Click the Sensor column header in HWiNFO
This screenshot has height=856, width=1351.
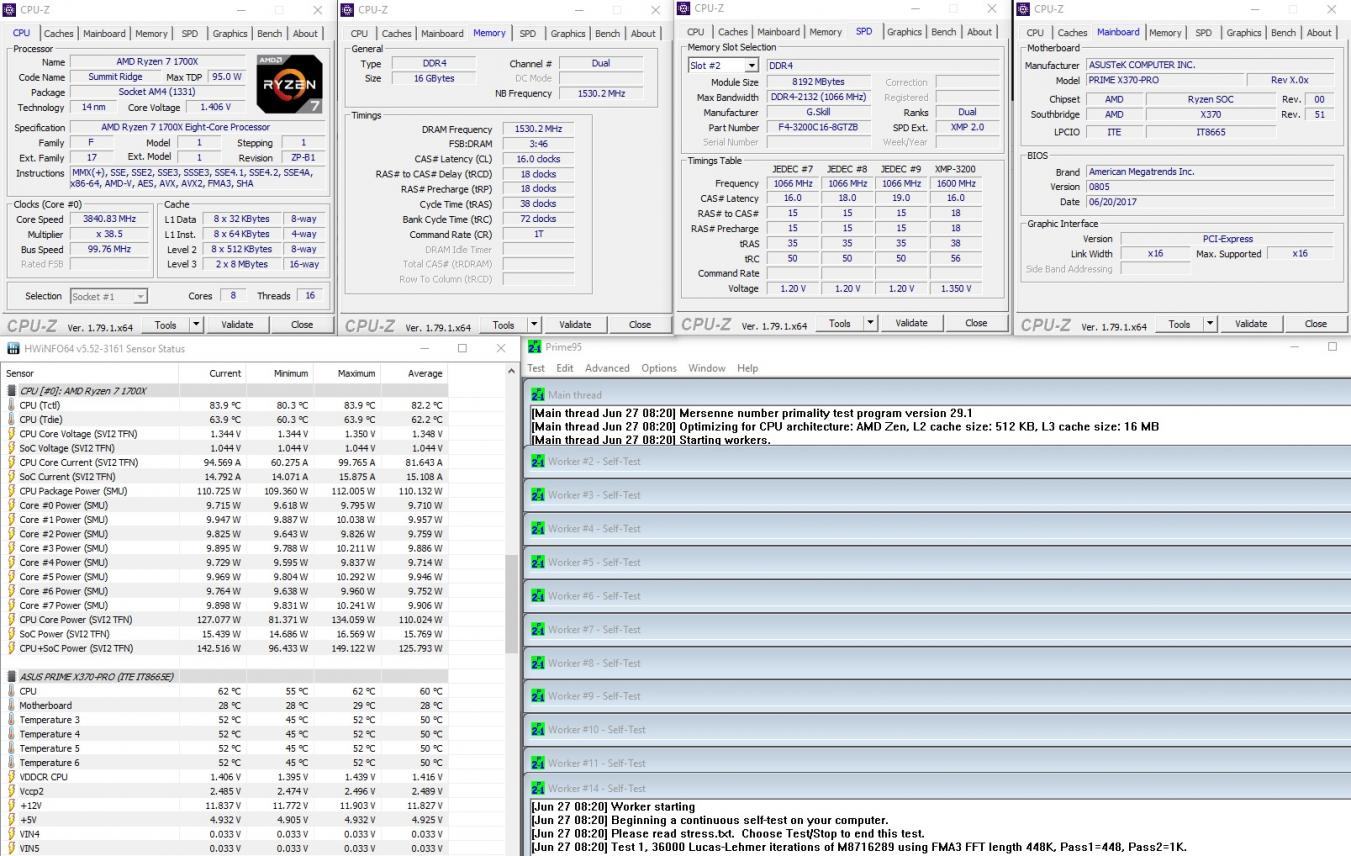tap(90, 373)
